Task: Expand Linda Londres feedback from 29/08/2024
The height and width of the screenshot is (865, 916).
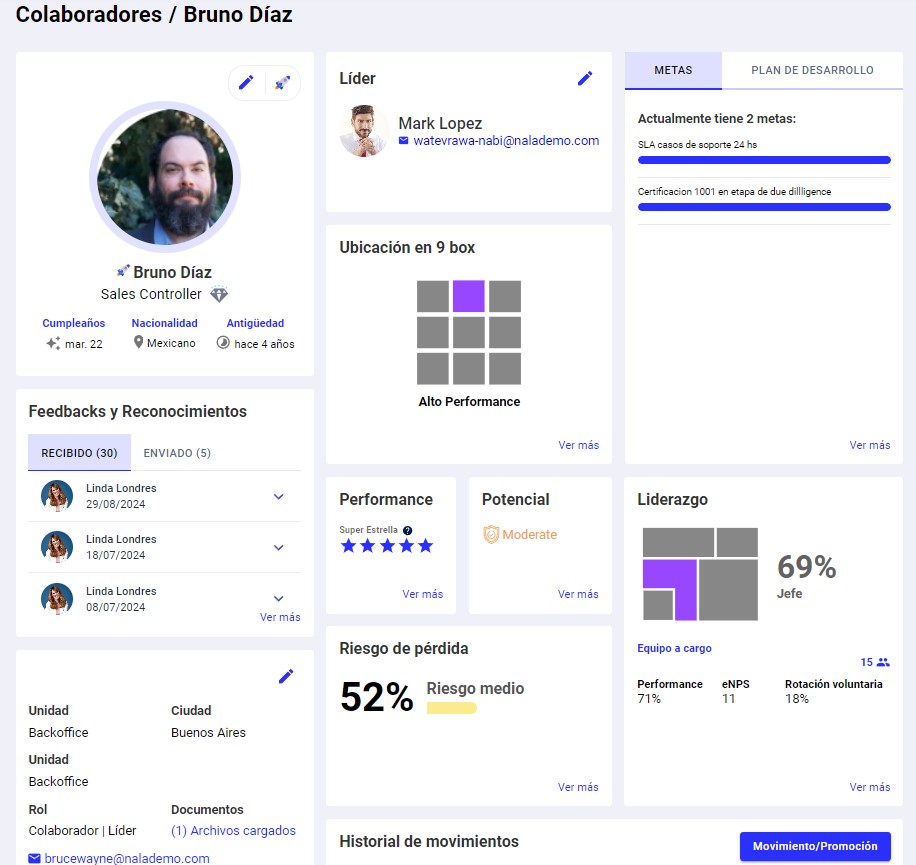Action: (x=278, y=497)
